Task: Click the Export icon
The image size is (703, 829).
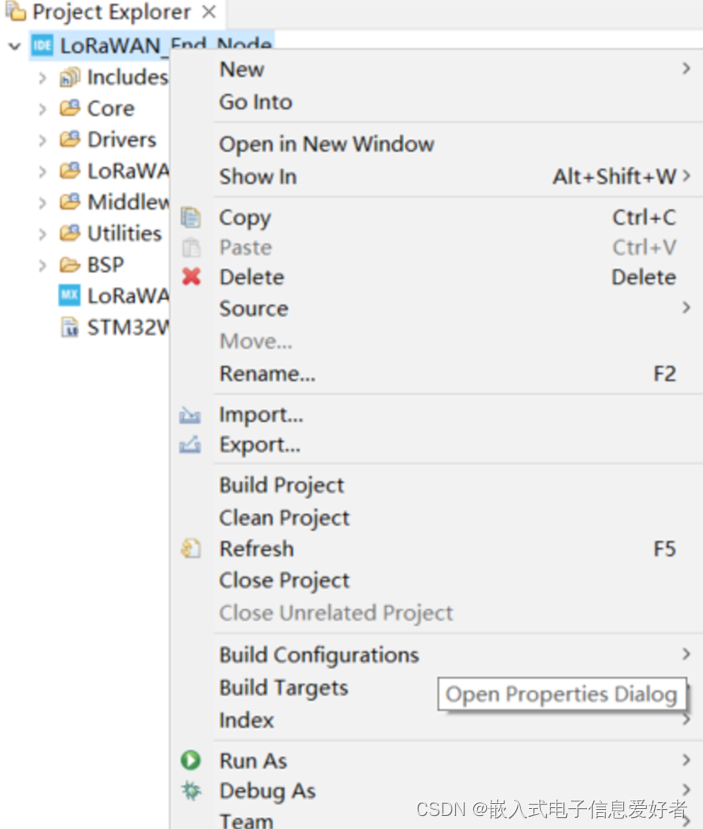Action: tap(190, 445)
